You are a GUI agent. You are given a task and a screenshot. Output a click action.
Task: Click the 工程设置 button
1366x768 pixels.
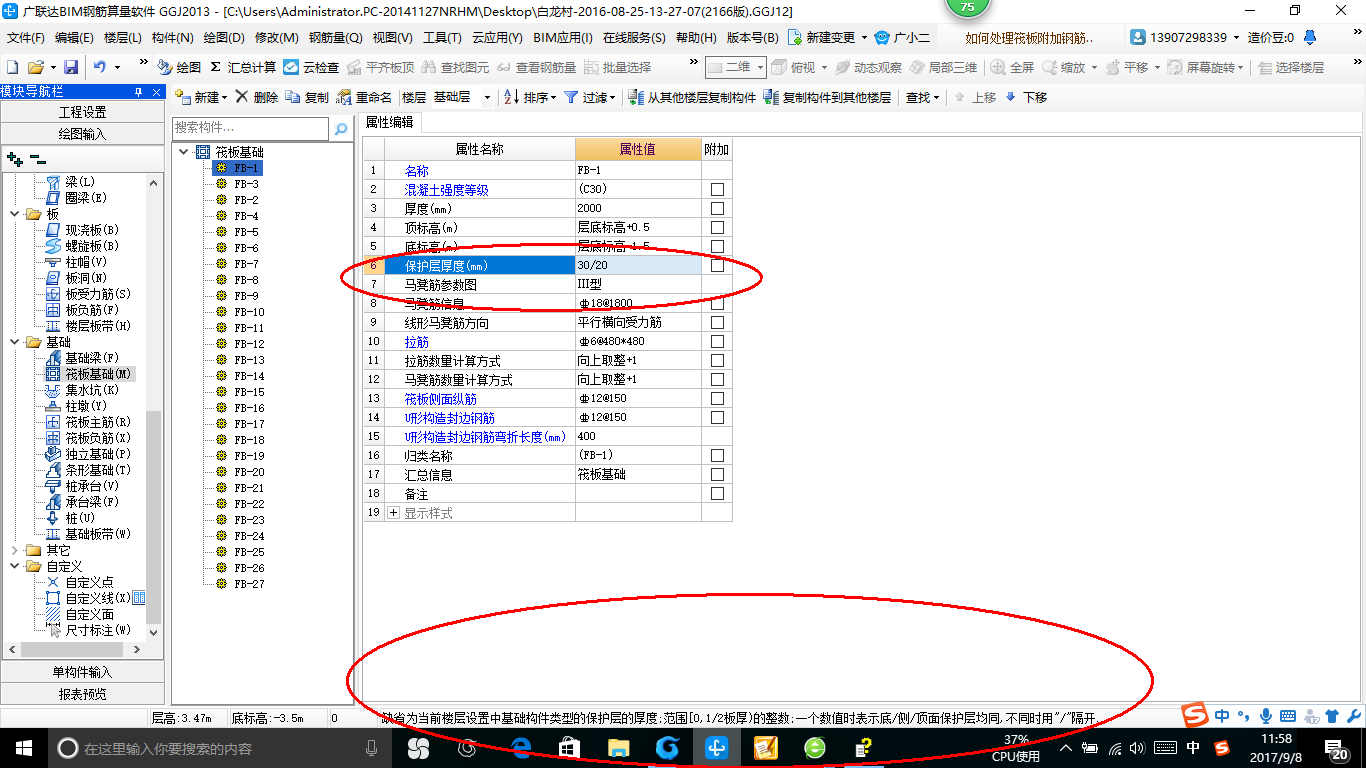(82, 112)
